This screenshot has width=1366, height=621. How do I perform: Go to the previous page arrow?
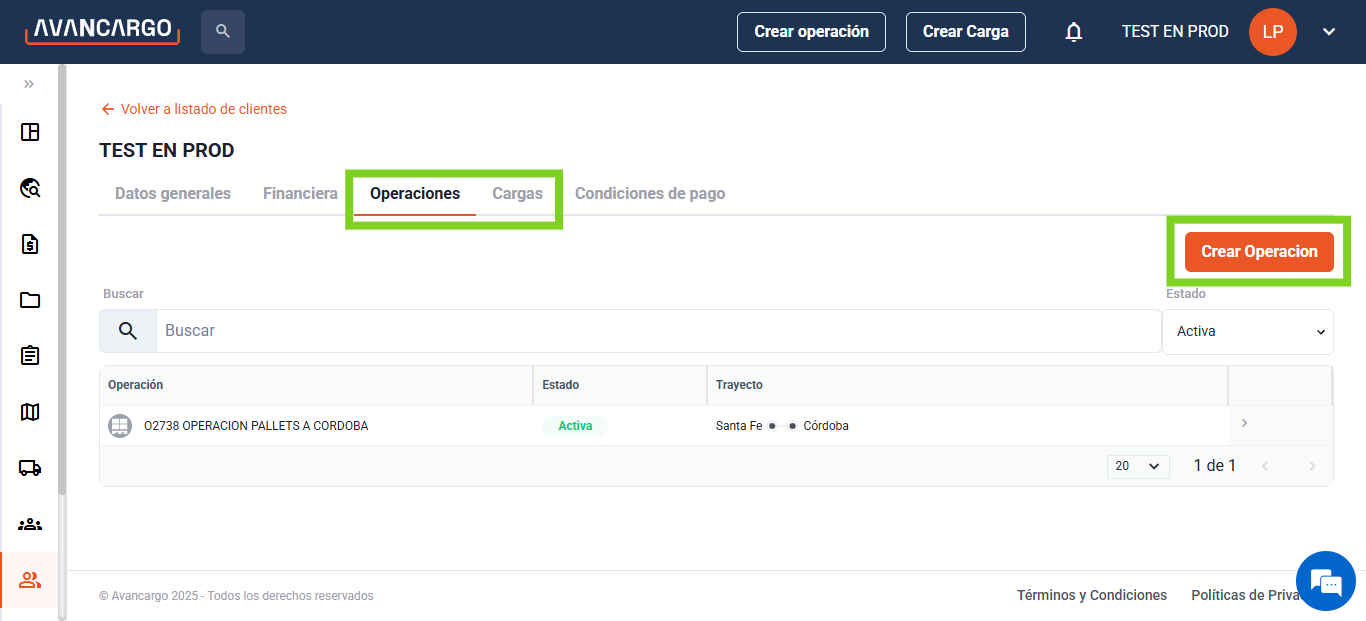(x=1265, y=466)
